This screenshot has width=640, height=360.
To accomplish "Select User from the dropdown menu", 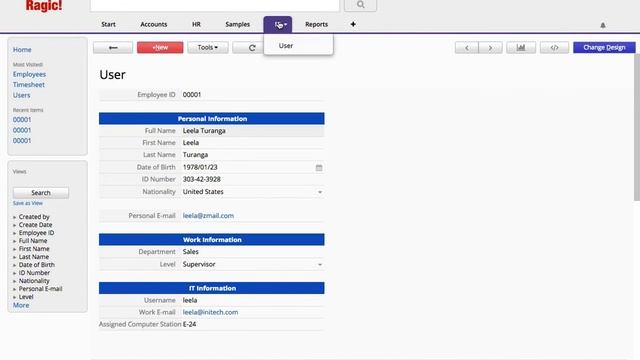I will click(x=286, y=46).
